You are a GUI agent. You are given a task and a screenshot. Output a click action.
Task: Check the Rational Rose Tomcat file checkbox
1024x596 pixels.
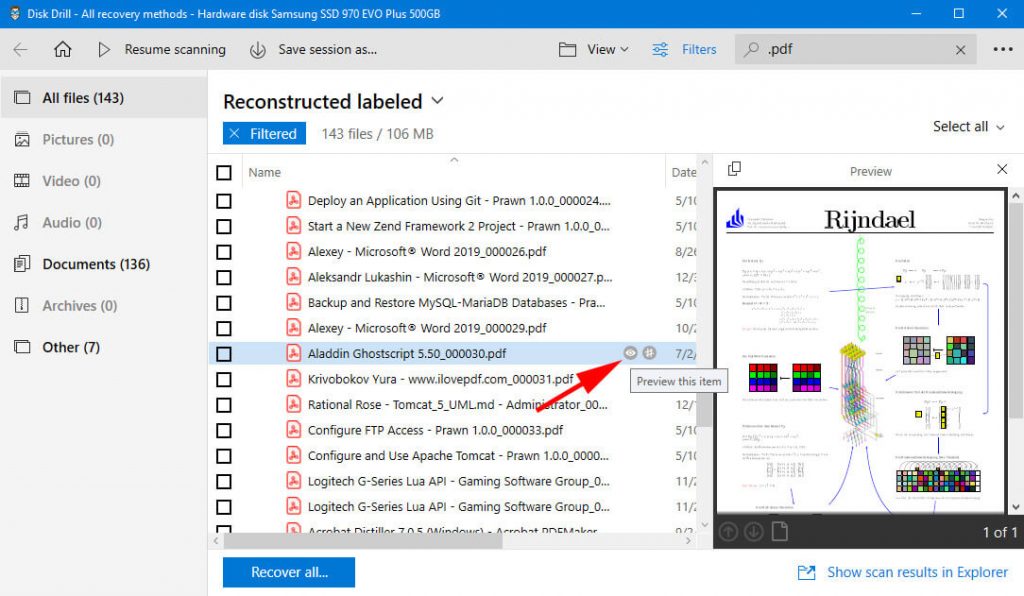coord(224,404)
